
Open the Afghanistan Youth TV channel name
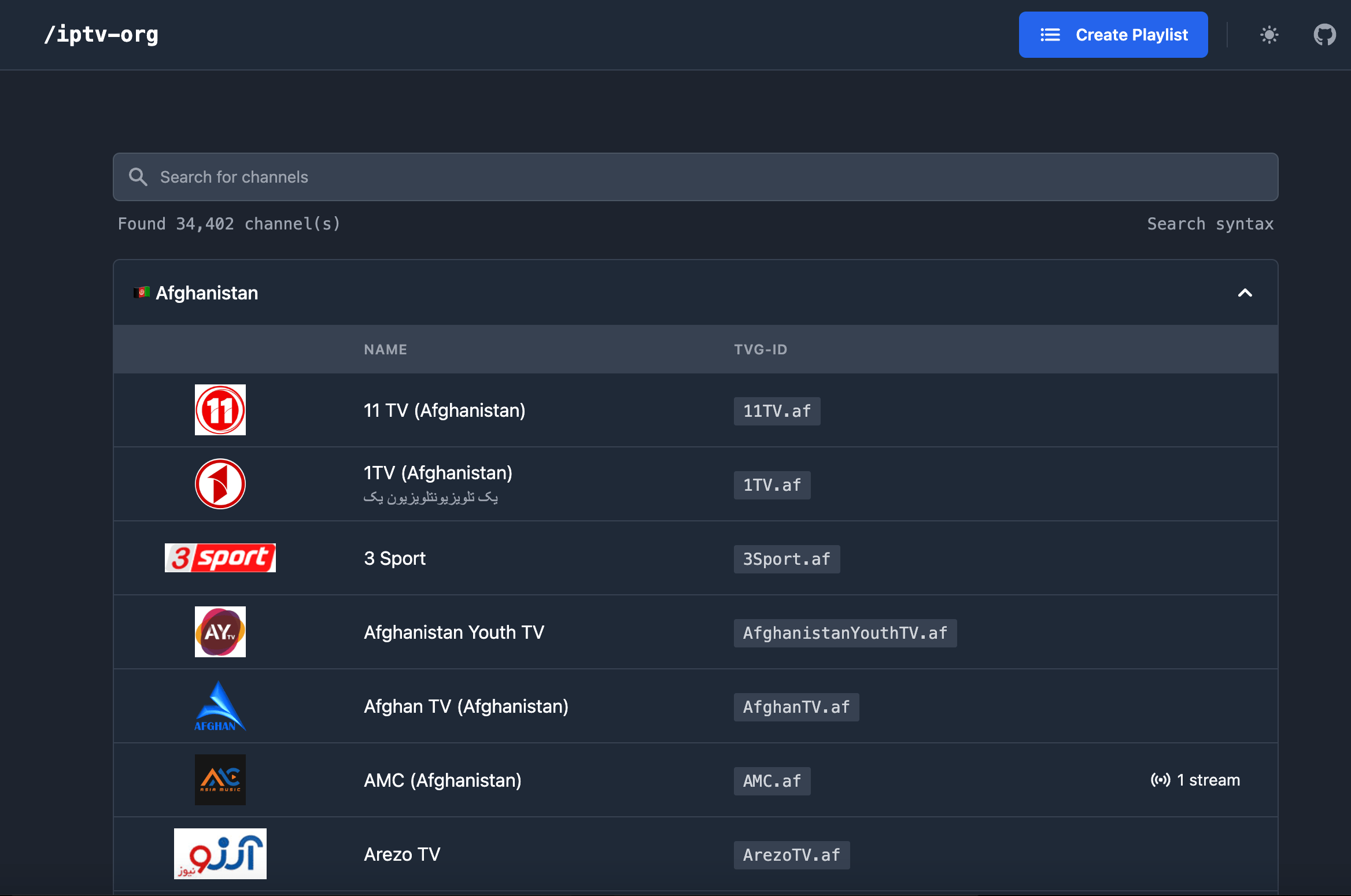pyautogui.click(x=454, y=632)
